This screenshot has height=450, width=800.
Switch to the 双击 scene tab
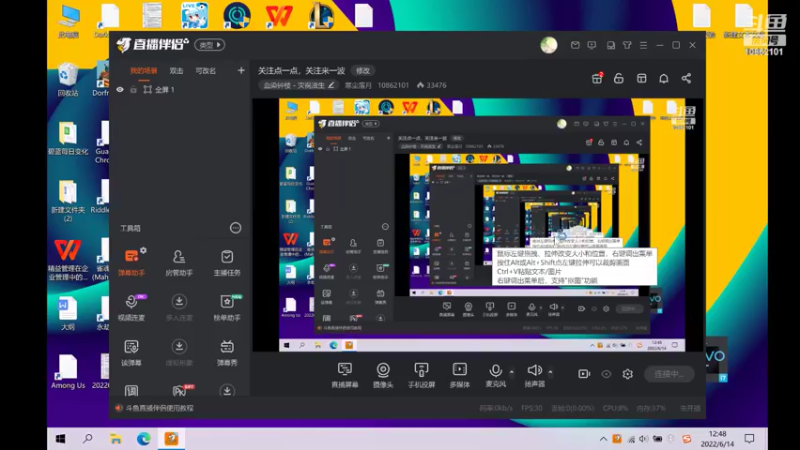177,71
